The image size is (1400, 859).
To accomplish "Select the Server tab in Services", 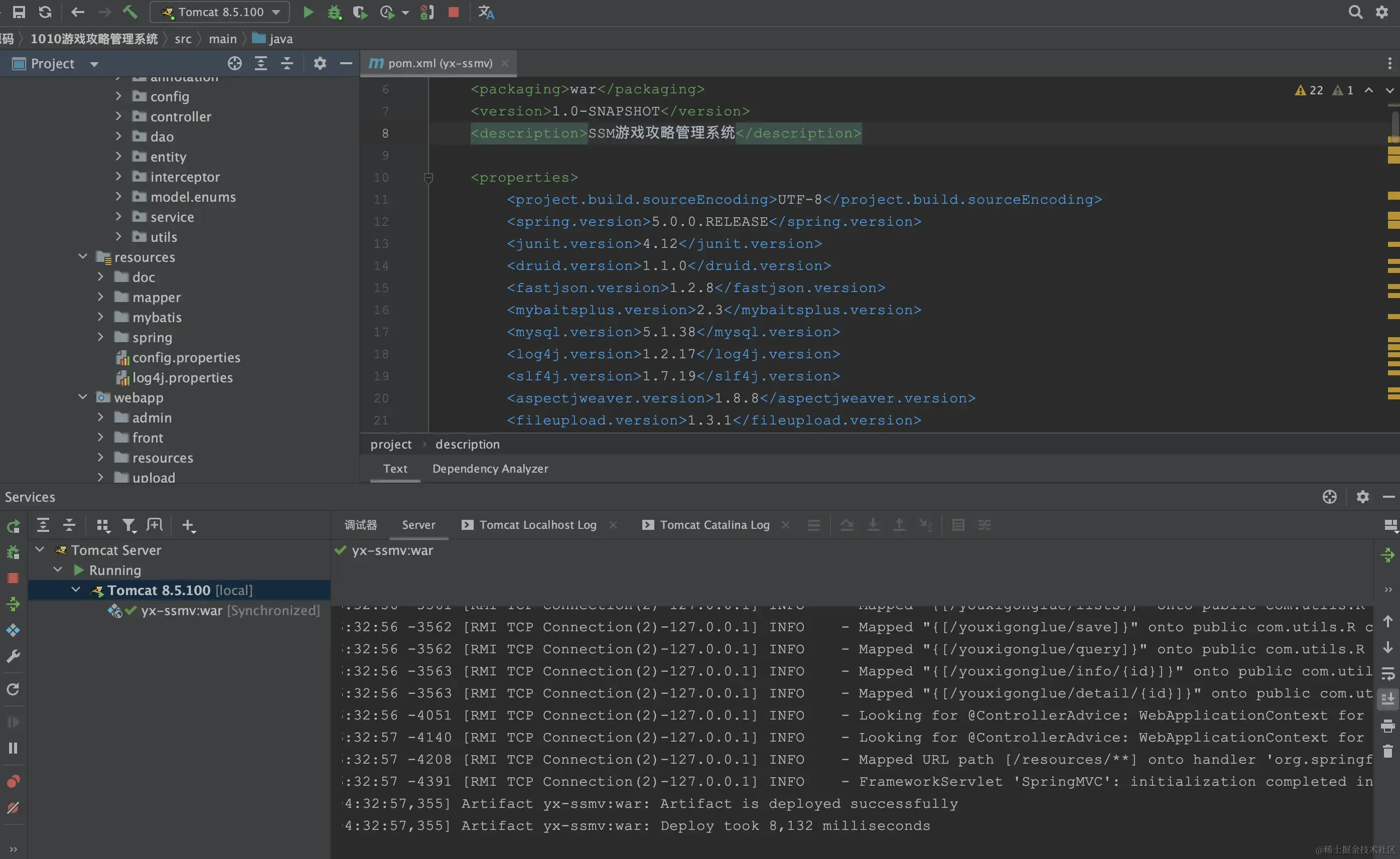I will 419,525.
